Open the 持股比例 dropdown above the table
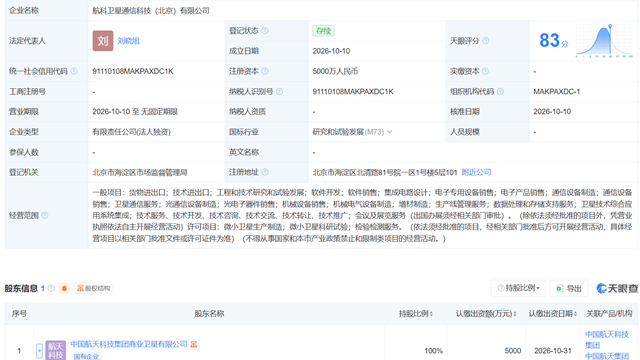 [x=518, y=288]
